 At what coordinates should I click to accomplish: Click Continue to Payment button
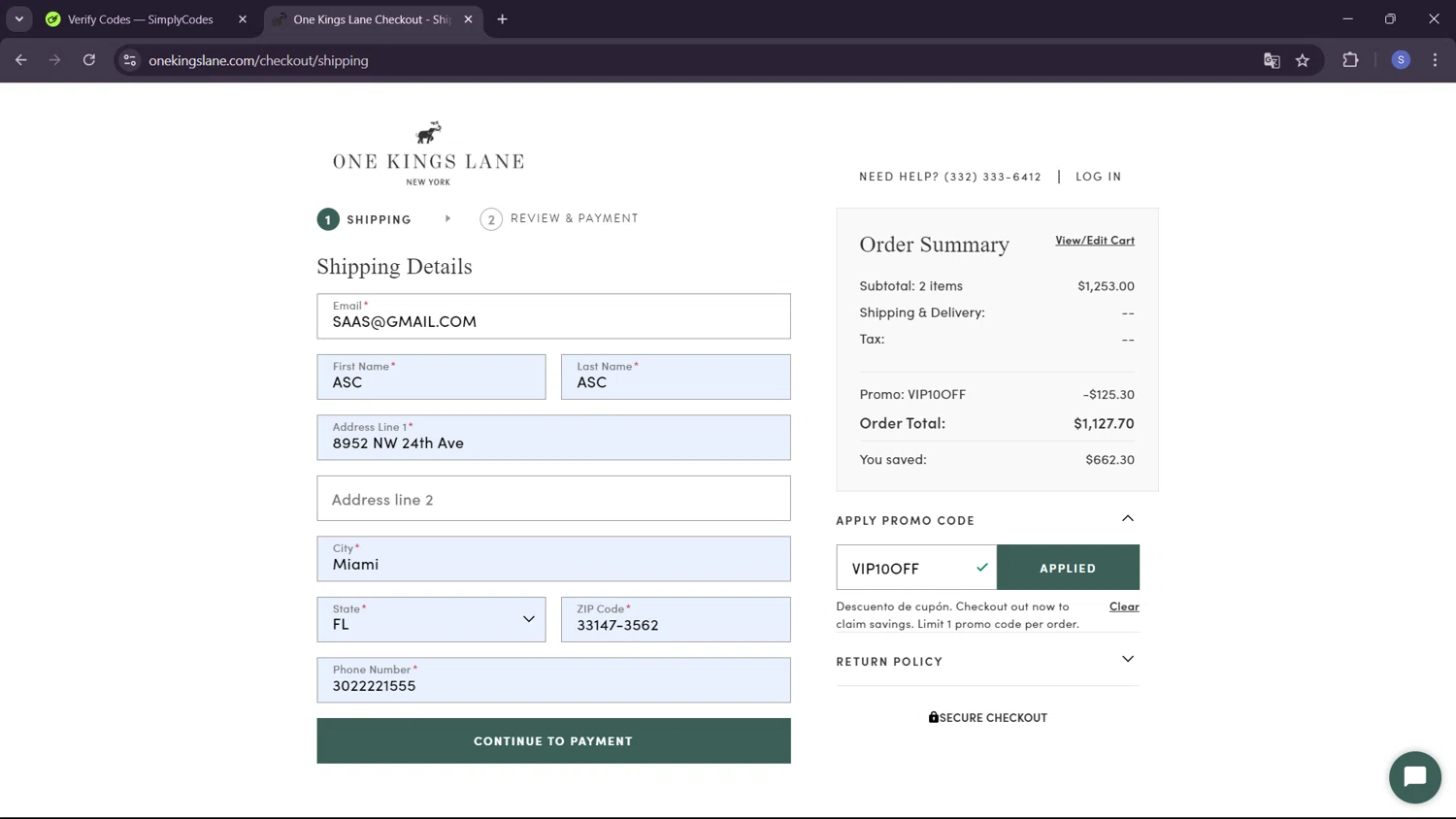[553, 740]
